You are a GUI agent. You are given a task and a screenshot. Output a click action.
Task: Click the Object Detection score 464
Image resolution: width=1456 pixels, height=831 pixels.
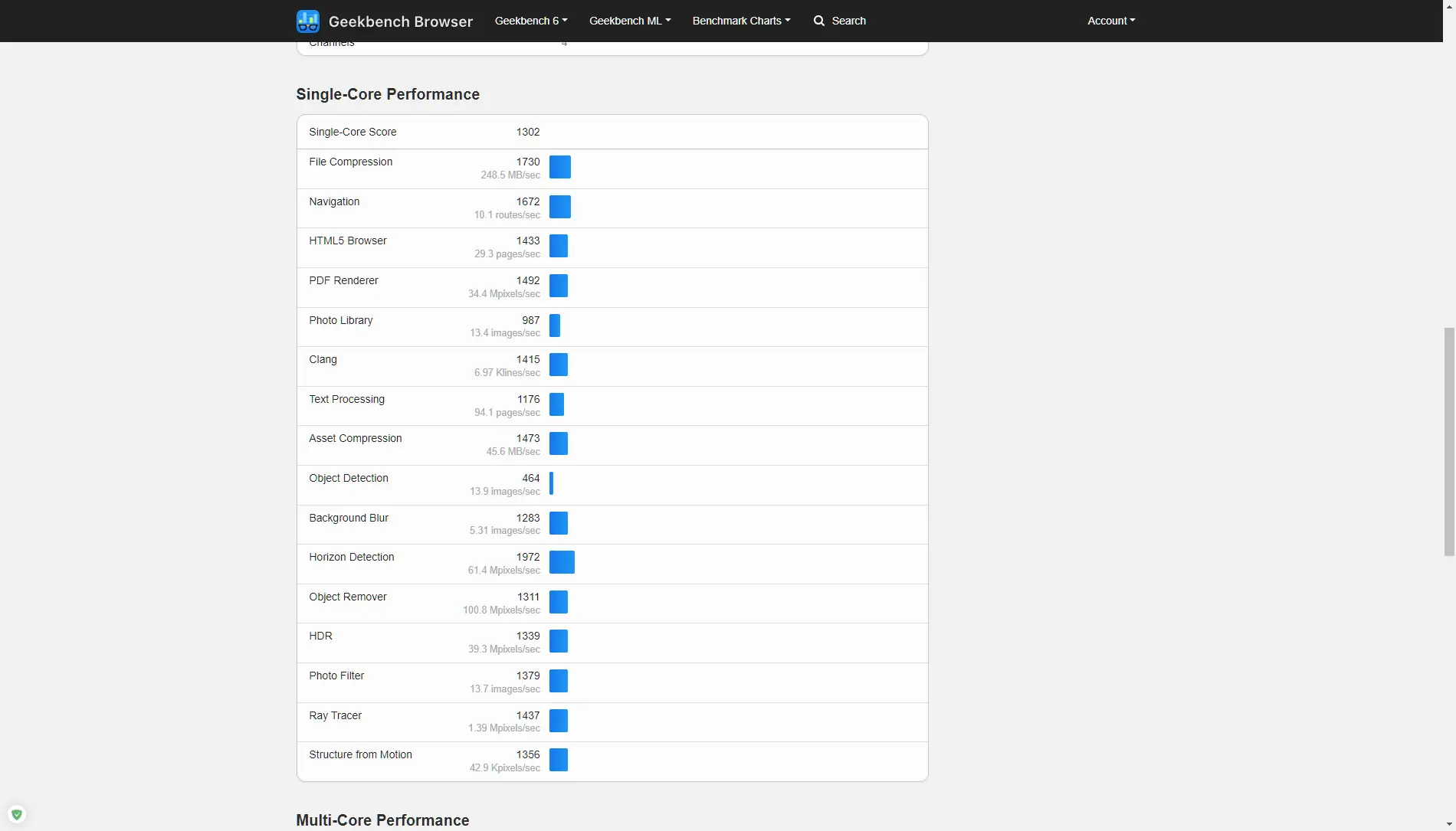pyautogui.click(x=531, y=478)
